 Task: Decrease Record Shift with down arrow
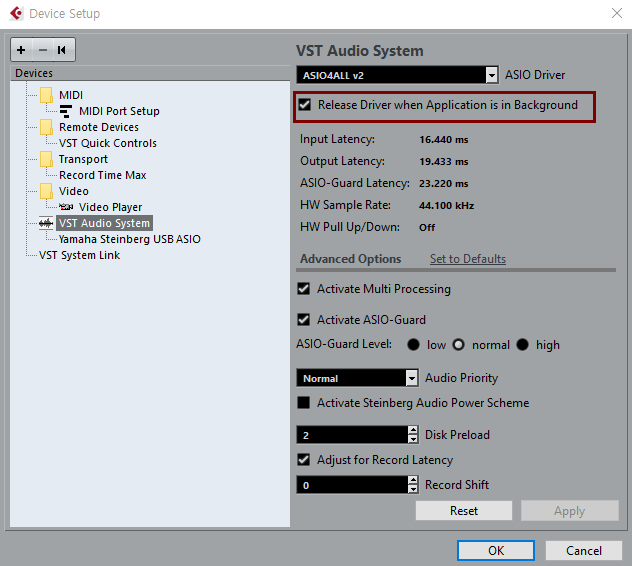pyautogui.click(x=413, y=489)
